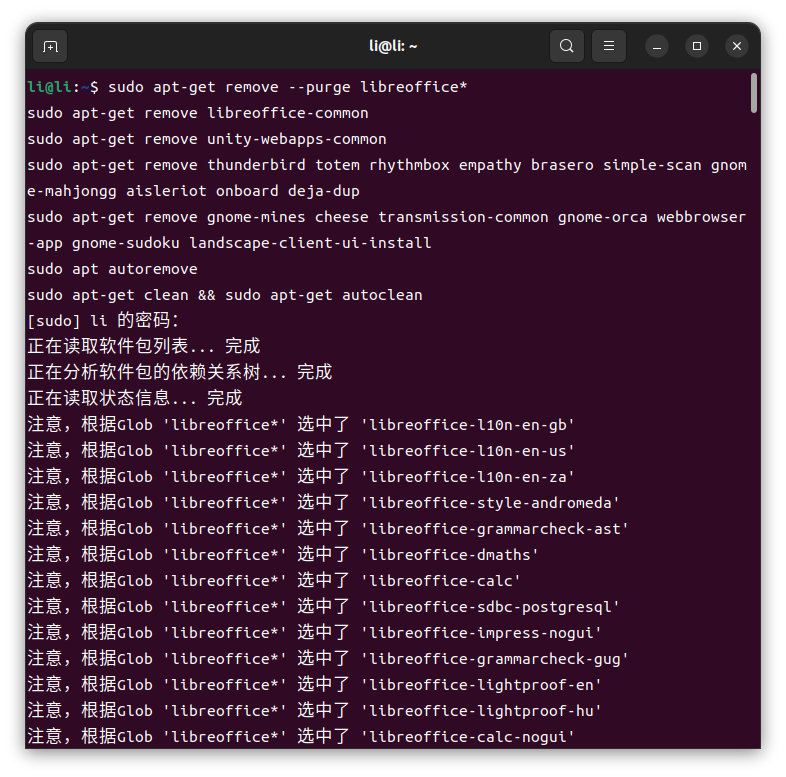Image resolution: width=786 pixels, height=777 pixels.
Task: Click the 'libreoffice-grammarcheck-ast' line
Action: pyautogui.click(x=328, y=529)
